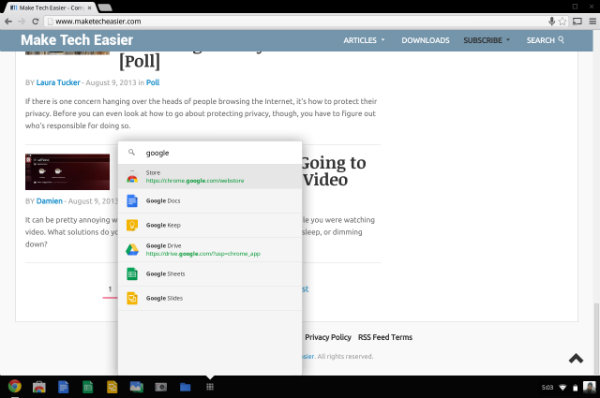Click the RSS Feed Terms footer link
The height and width of the screenshot is (398, 600).
click(385, 337)
